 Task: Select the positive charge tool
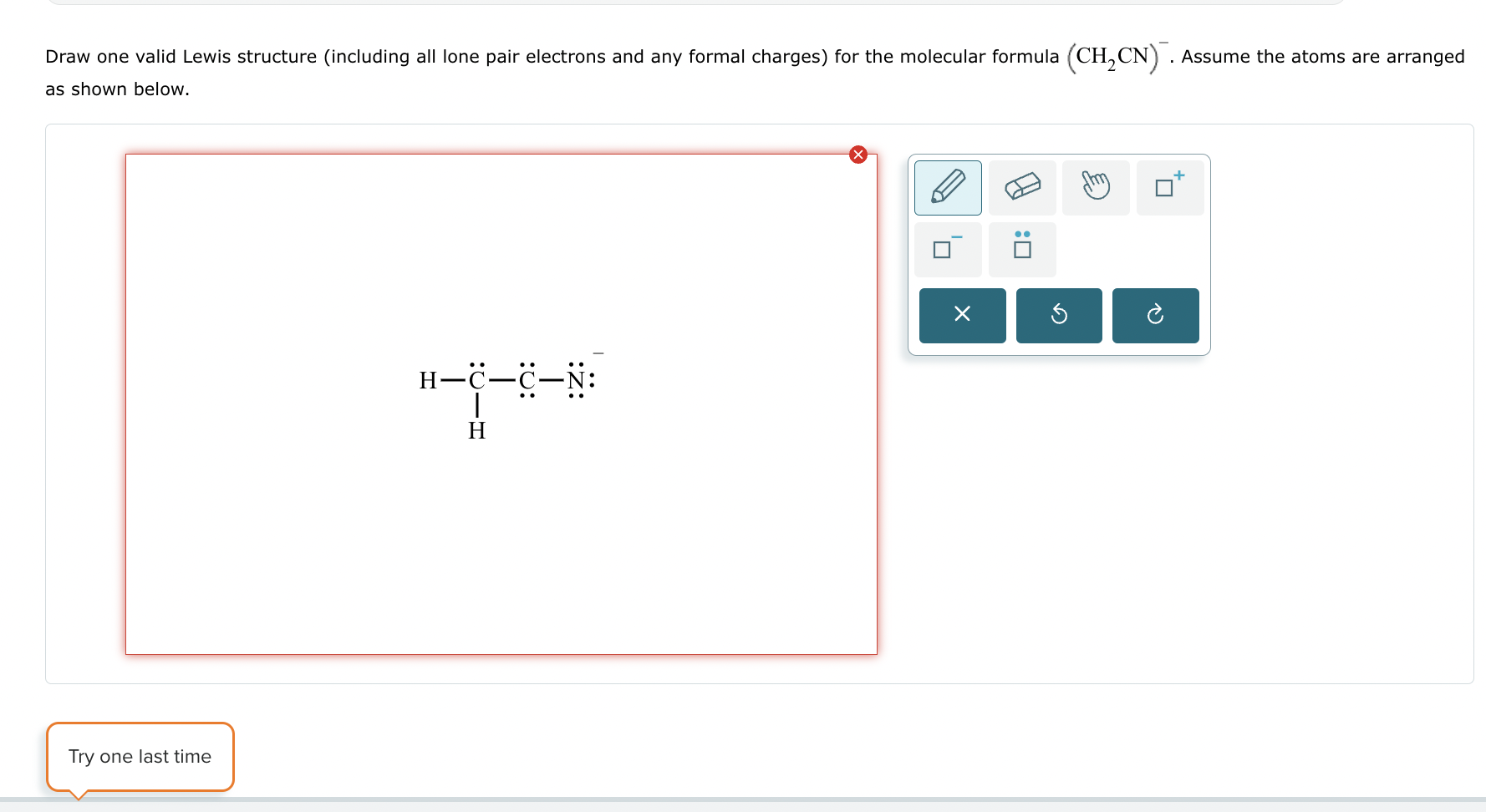(1169, 187)
